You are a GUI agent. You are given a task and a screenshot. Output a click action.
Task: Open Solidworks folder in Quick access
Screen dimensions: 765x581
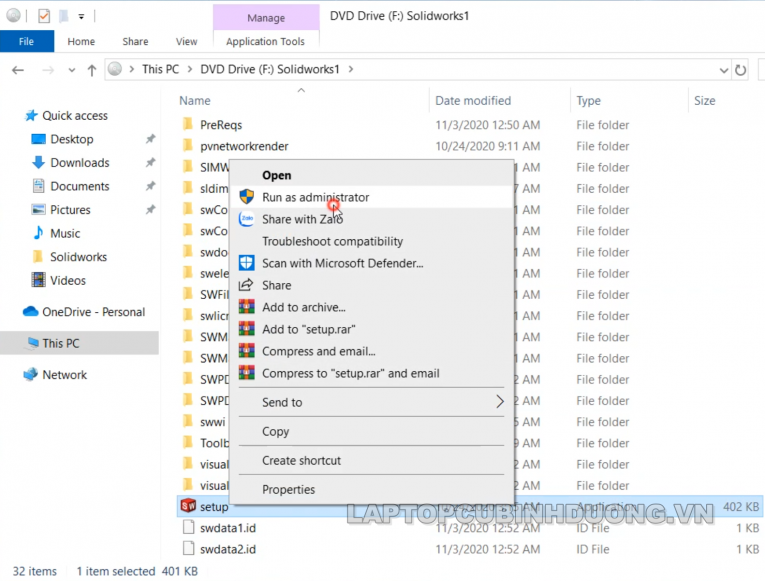point(78,257)
